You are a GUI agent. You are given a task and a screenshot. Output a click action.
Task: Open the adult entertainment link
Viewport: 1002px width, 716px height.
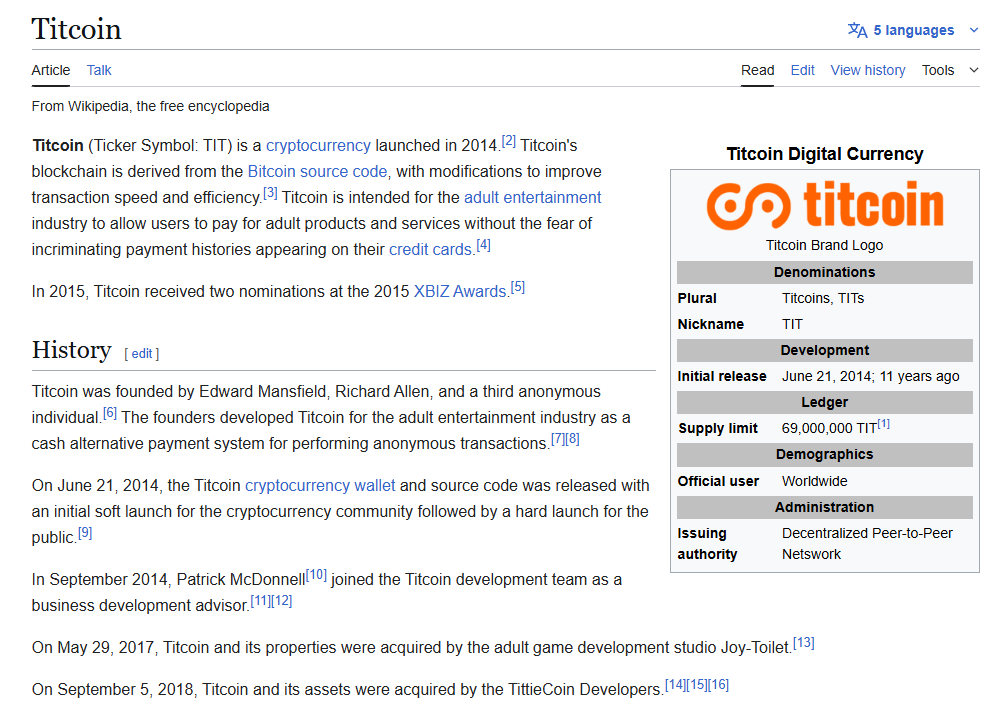tap(532, 198)
